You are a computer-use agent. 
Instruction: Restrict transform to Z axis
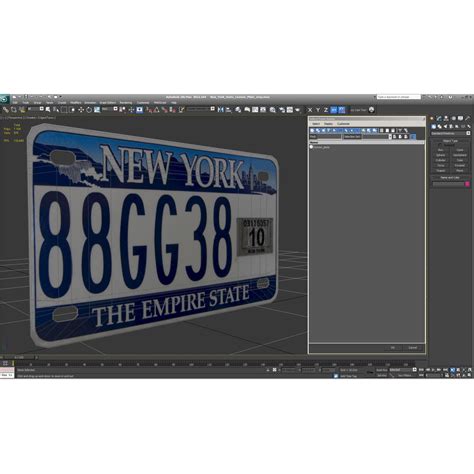(x=326, y=109)
